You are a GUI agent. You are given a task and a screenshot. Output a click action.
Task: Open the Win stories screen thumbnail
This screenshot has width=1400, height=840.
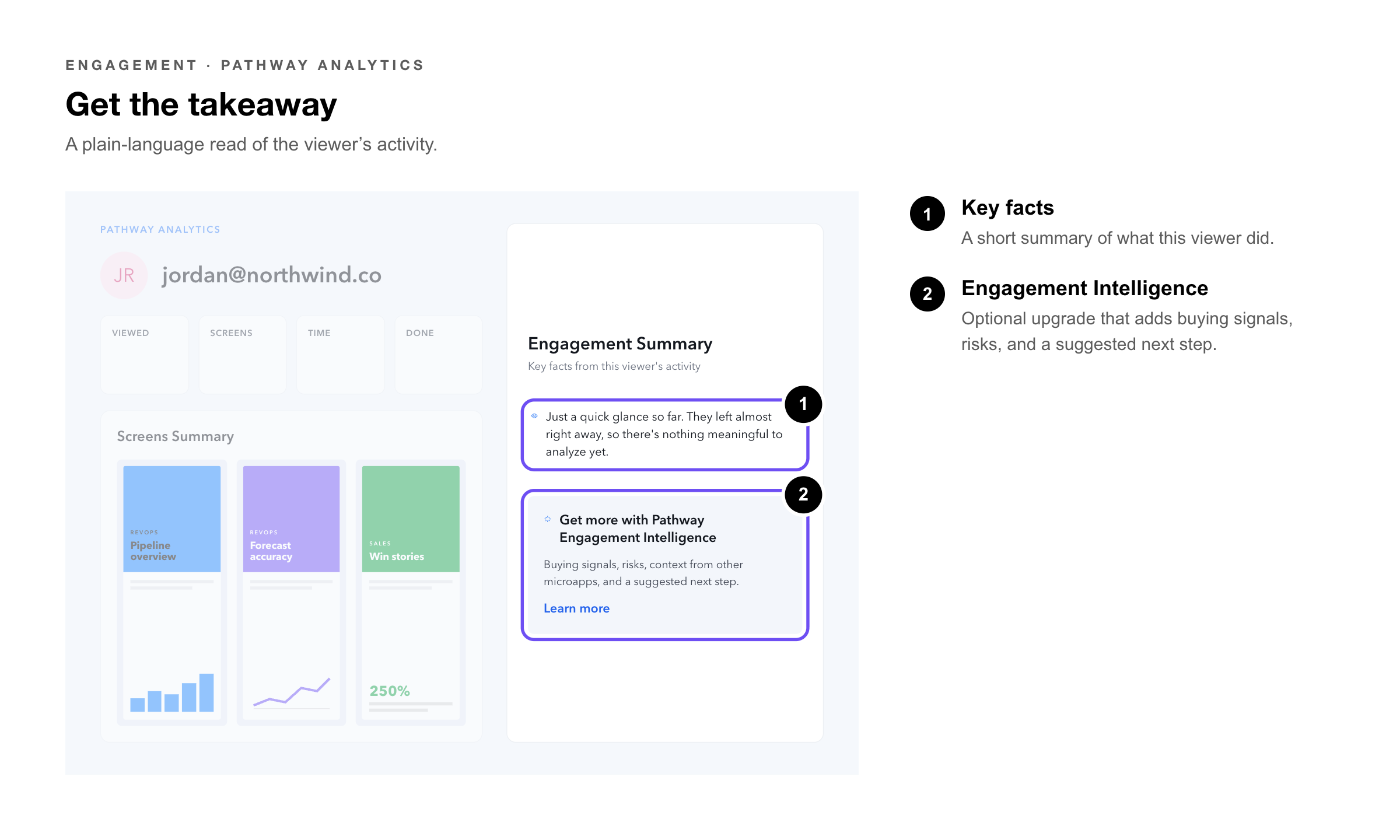click(x=411, y=592)
